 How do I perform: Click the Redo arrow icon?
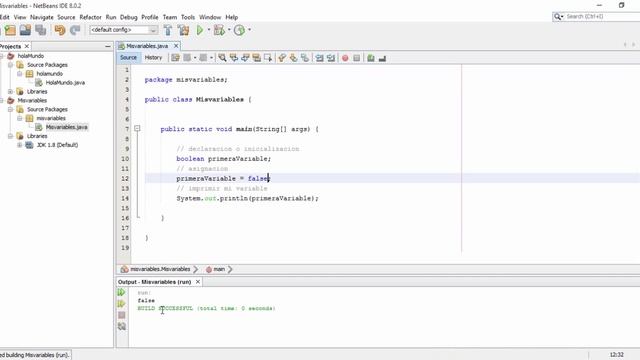[75, 30]
